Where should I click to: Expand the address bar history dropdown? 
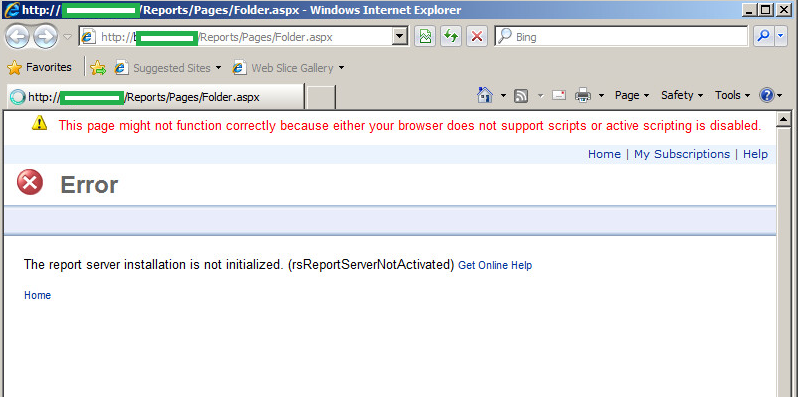click(x=401, y=37)
